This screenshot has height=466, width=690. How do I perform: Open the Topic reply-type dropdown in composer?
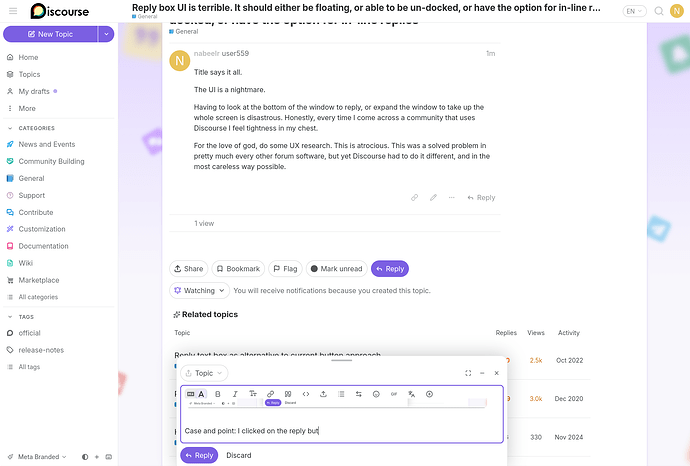point(204,373)
